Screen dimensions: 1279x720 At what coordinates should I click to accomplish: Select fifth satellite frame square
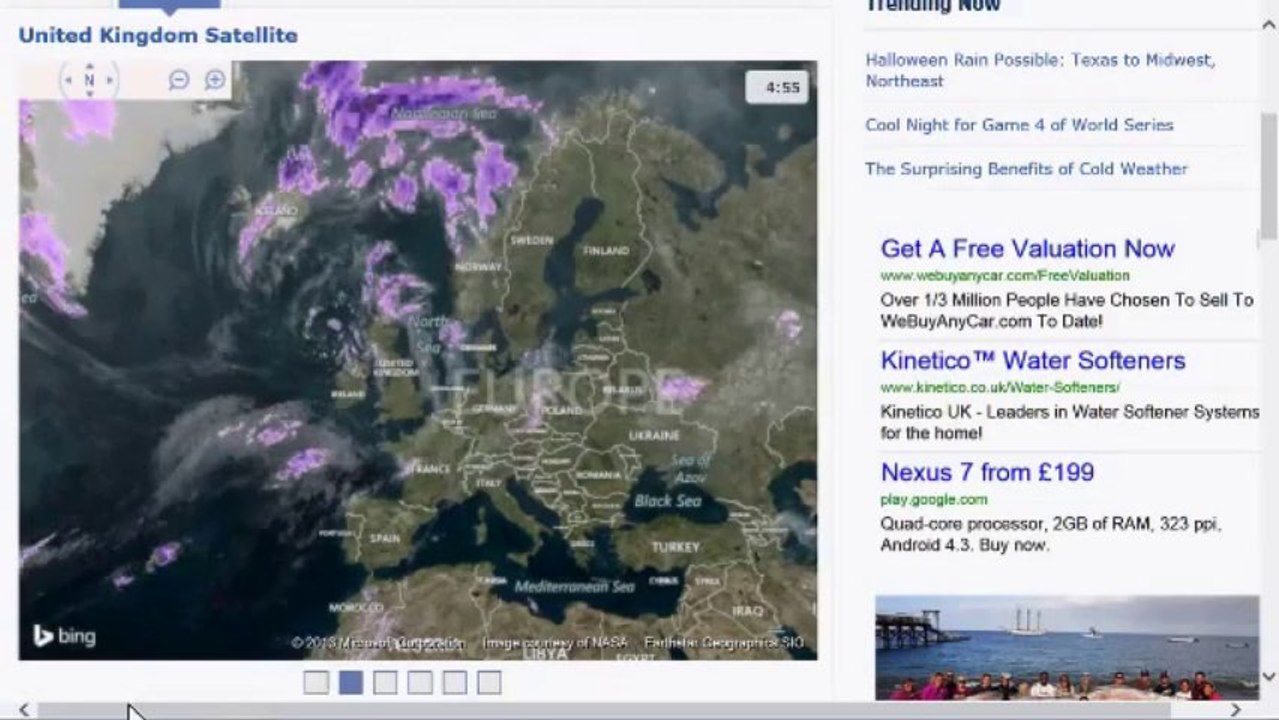click(454, 682)
